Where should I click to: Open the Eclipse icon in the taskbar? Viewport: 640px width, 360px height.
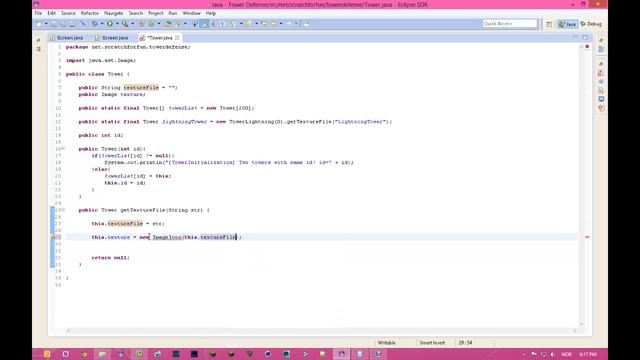click(x=341, y=354)
